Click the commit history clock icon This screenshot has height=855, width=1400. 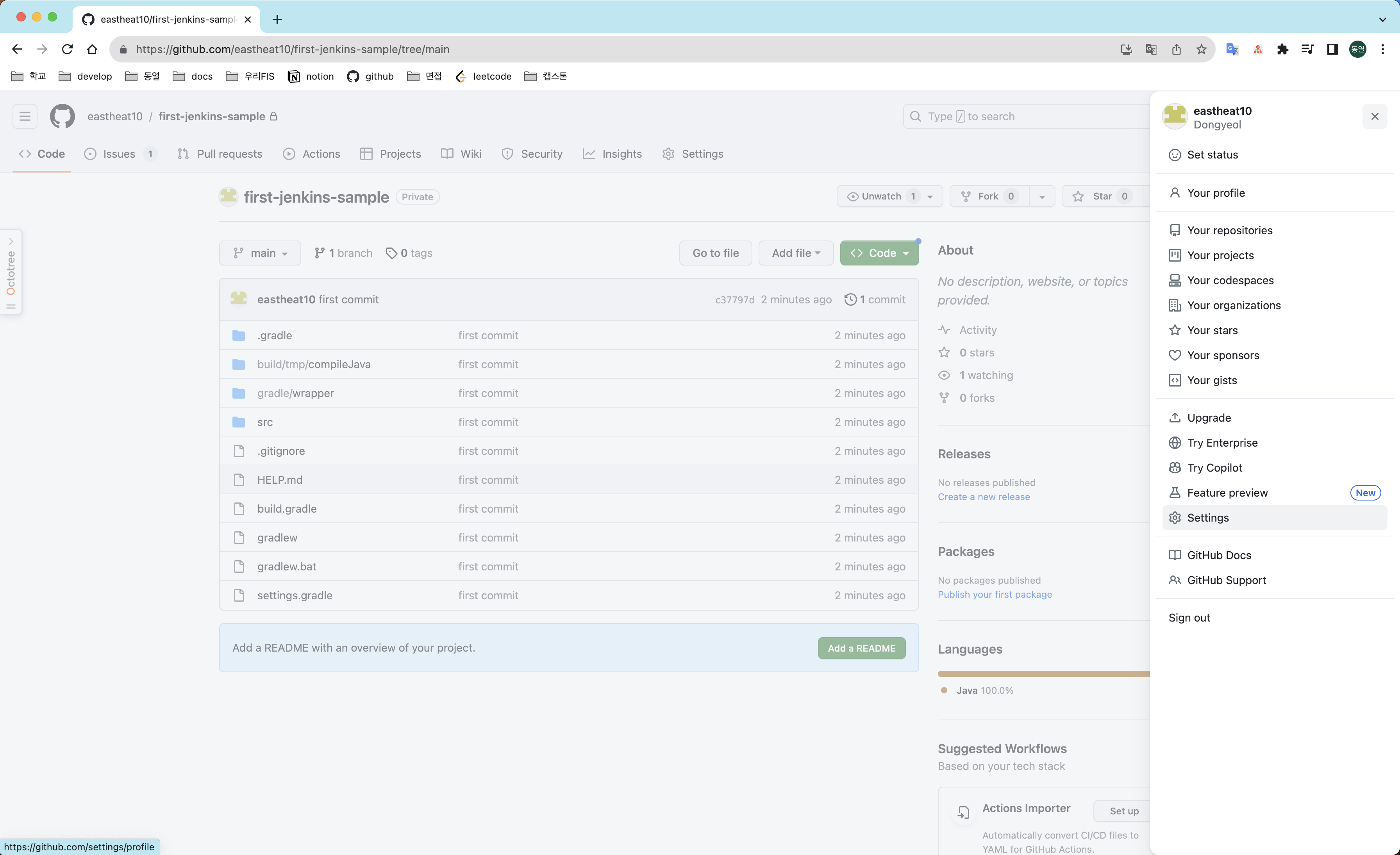tap(850, 299)
